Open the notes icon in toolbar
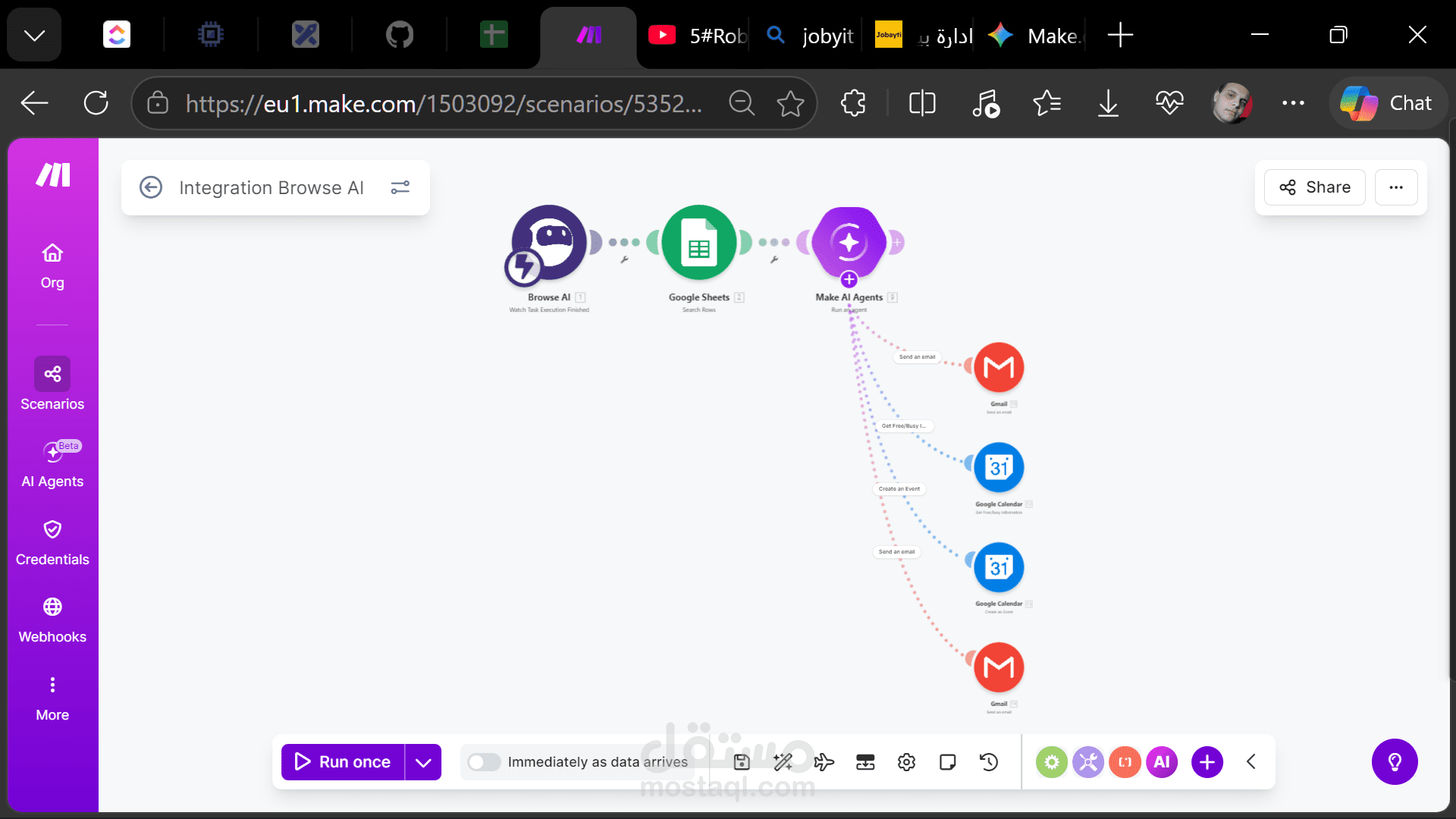This screenshot has height=819, width=1456. (947, 762)
